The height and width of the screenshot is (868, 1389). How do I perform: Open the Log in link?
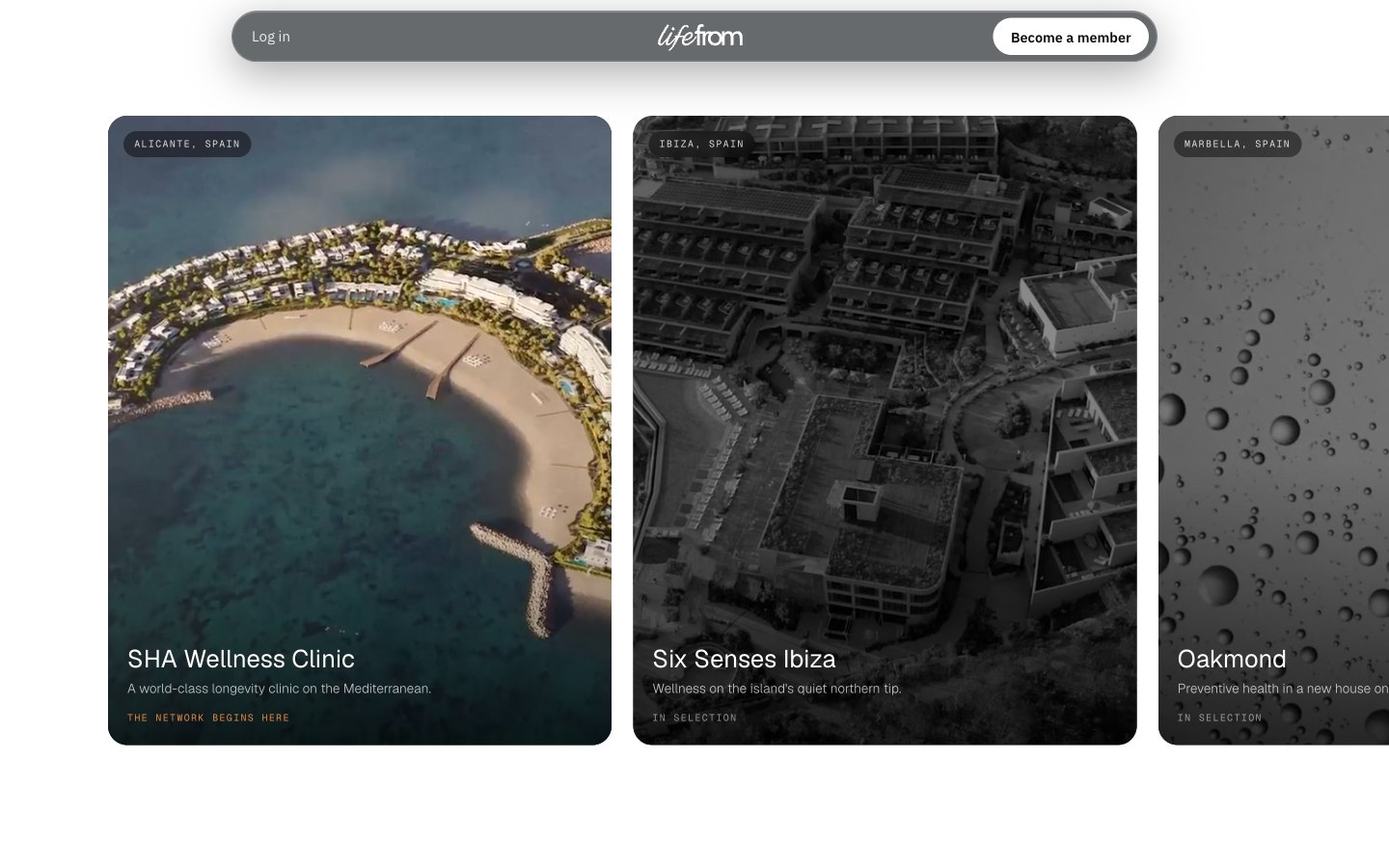[x=271, y=37]
